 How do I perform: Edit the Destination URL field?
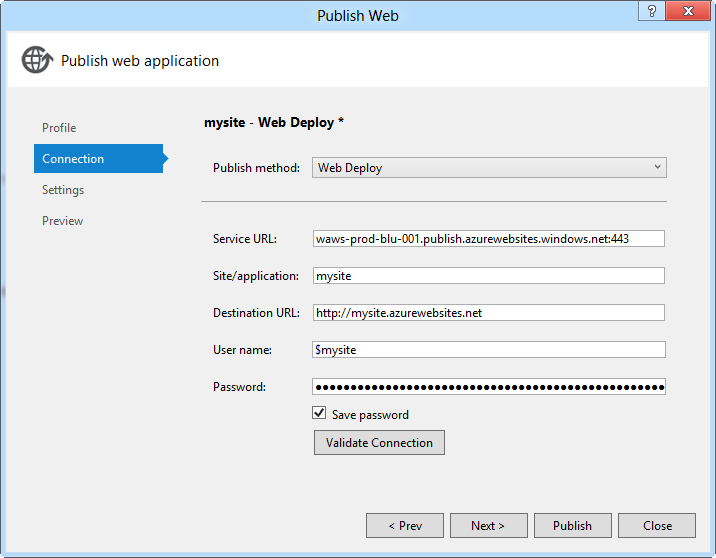[489, 313]
